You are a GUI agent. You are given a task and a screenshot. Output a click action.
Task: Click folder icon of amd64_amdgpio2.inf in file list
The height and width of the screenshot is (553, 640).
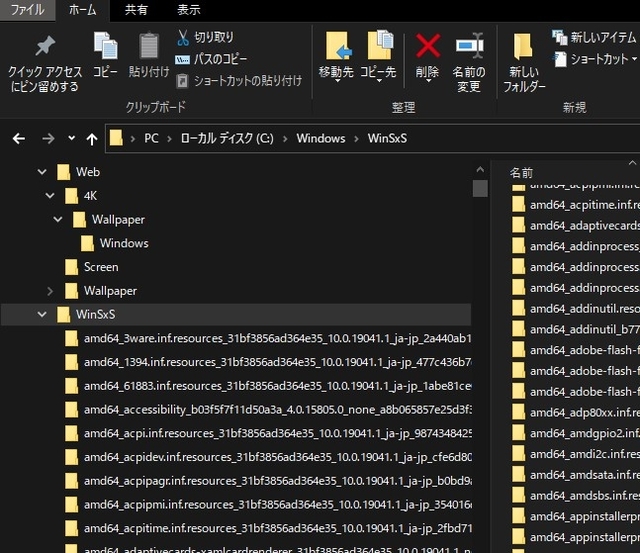point(519,433)
